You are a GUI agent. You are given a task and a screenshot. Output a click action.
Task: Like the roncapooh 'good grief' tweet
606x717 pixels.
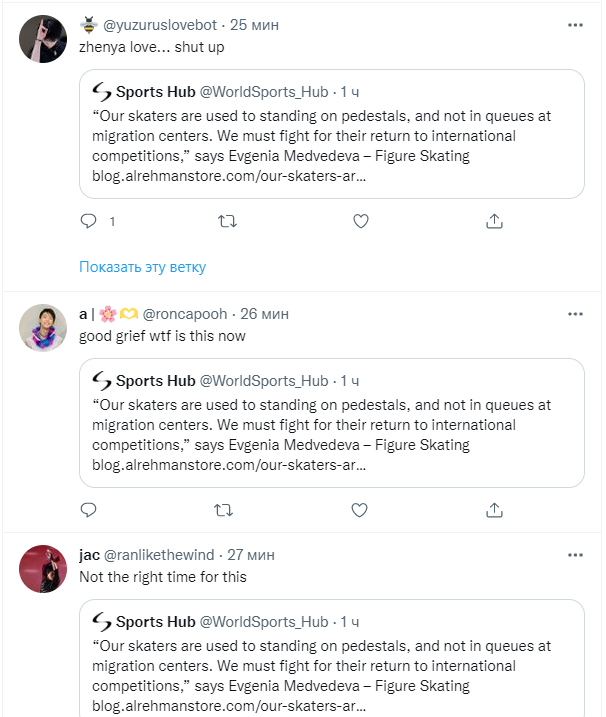click(361, 510)
